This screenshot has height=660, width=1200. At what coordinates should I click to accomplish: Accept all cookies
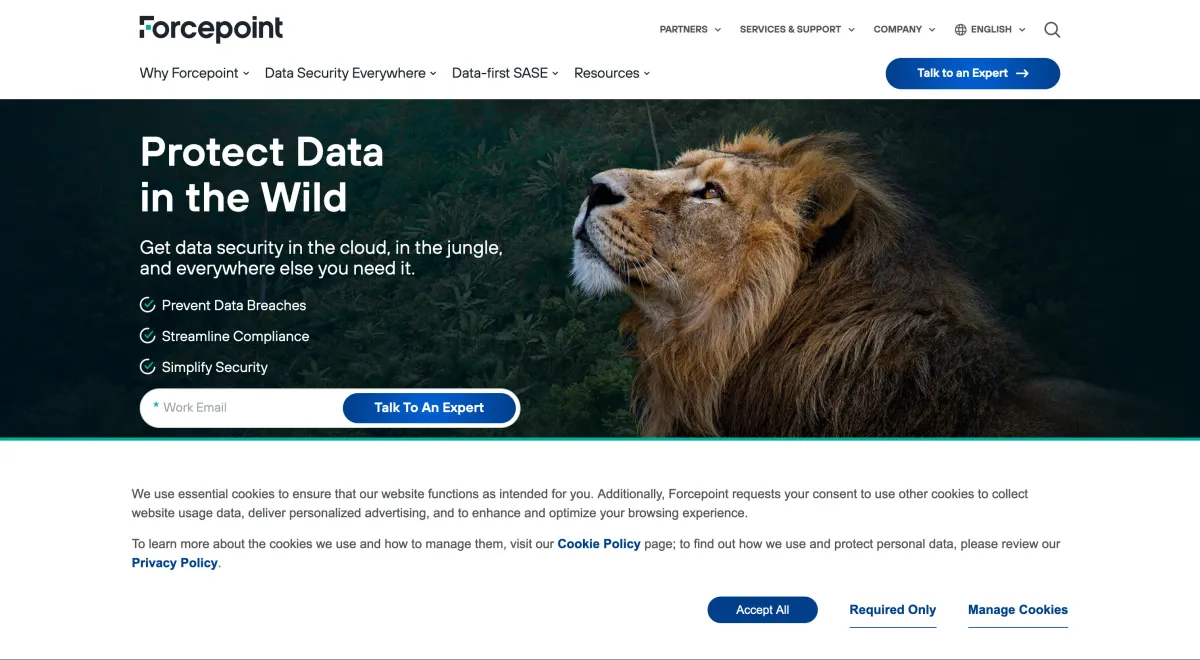(762, 610)
